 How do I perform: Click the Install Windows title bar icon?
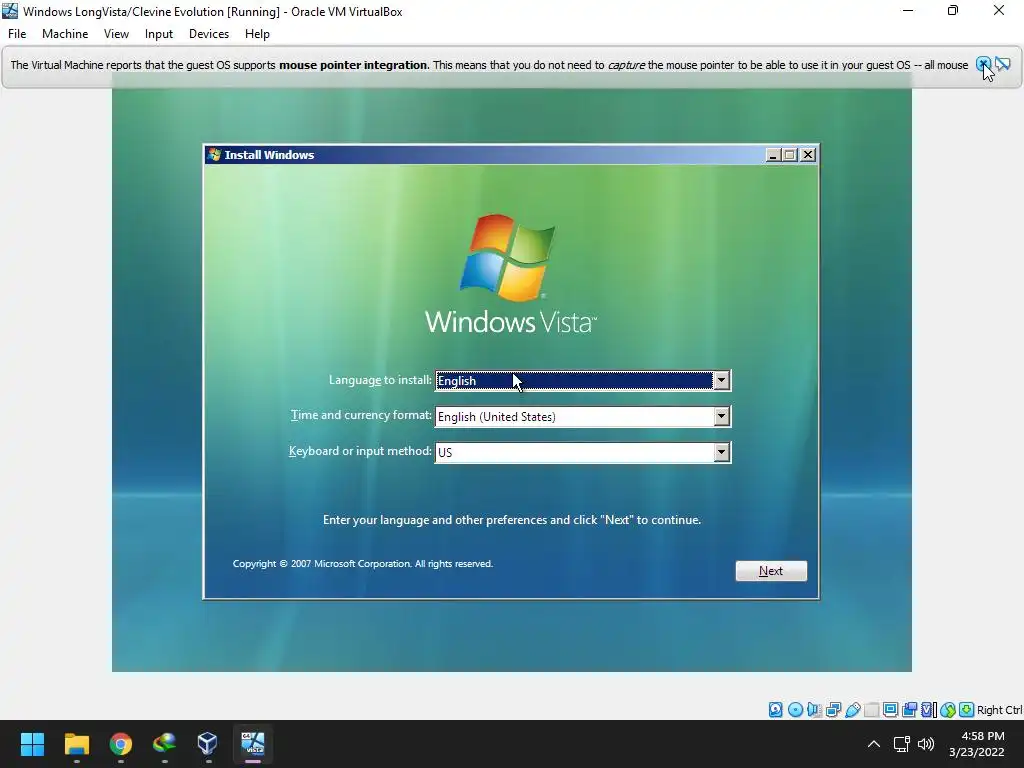[214, 155]
